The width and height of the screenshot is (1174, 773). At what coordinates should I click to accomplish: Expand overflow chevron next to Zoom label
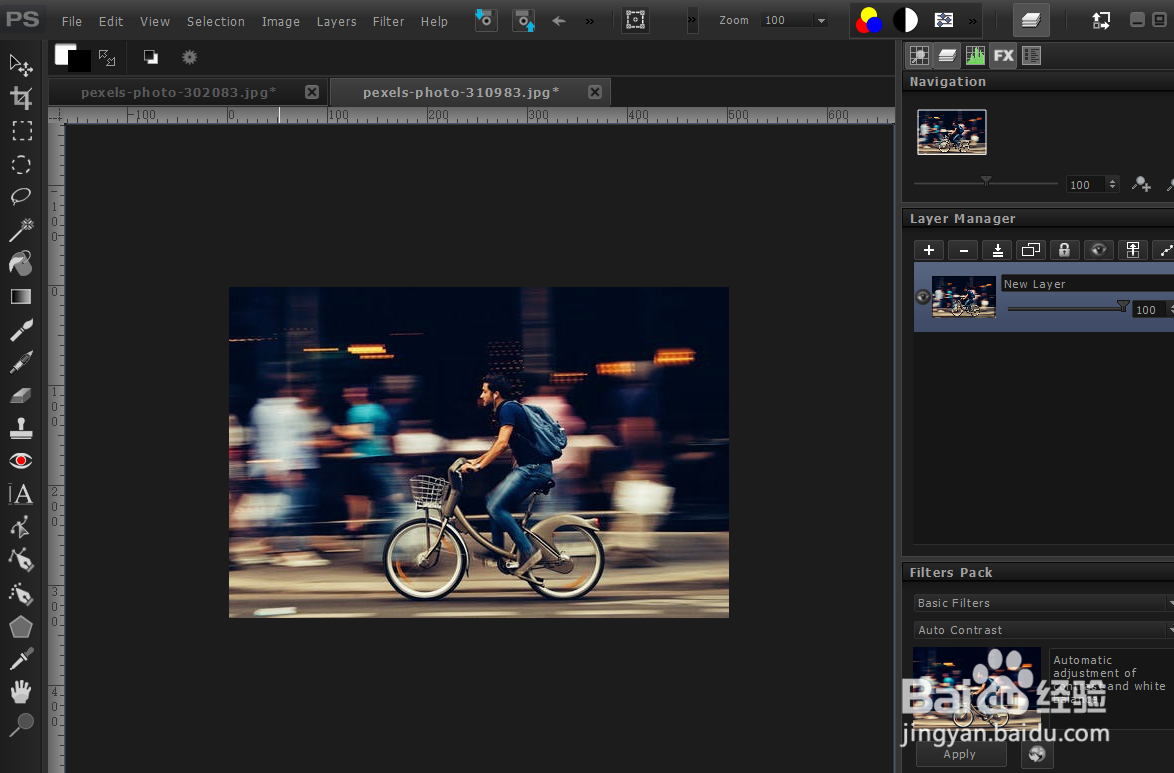pyautogui.click(x=693, y=20)
